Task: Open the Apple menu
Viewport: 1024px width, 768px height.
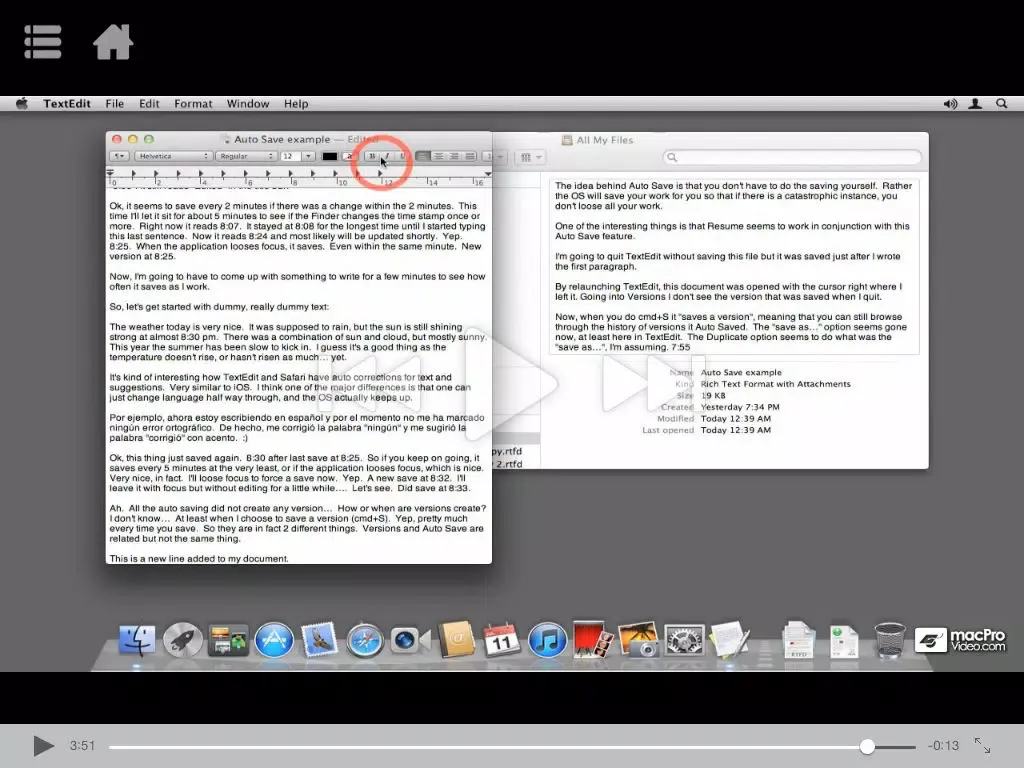Action: 22,103
